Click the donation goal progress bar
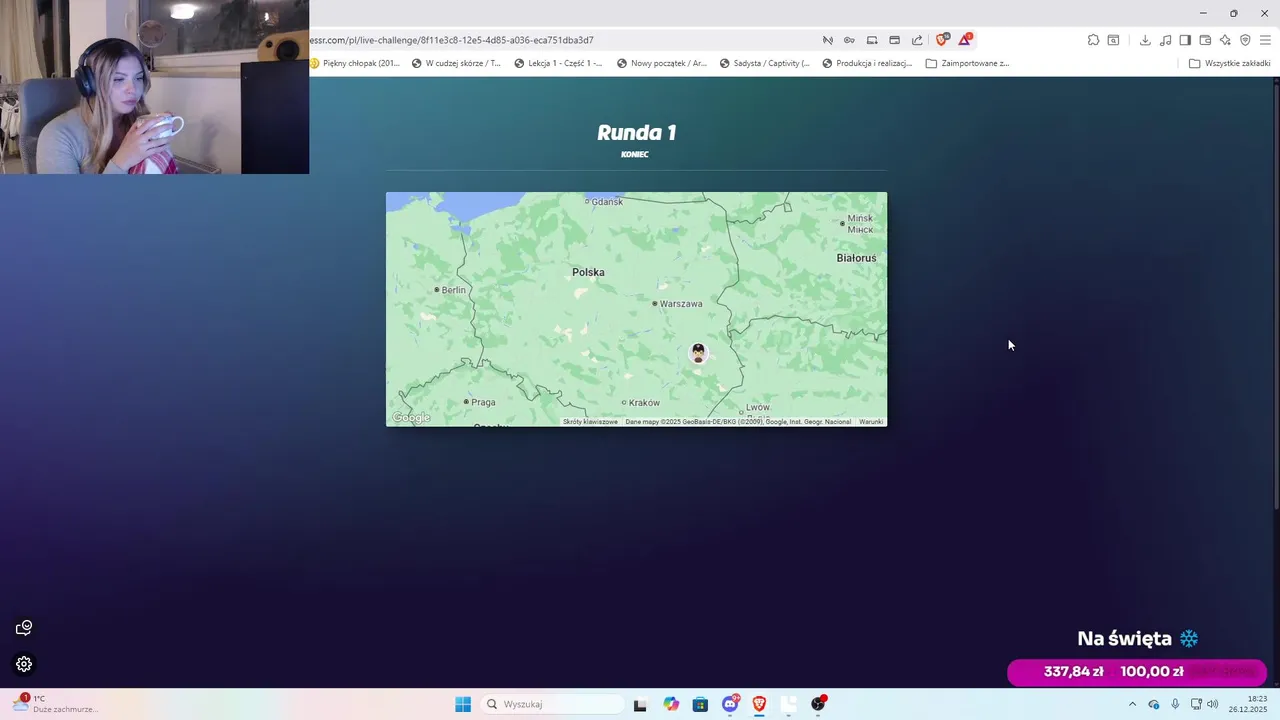 click(1137, 672)
